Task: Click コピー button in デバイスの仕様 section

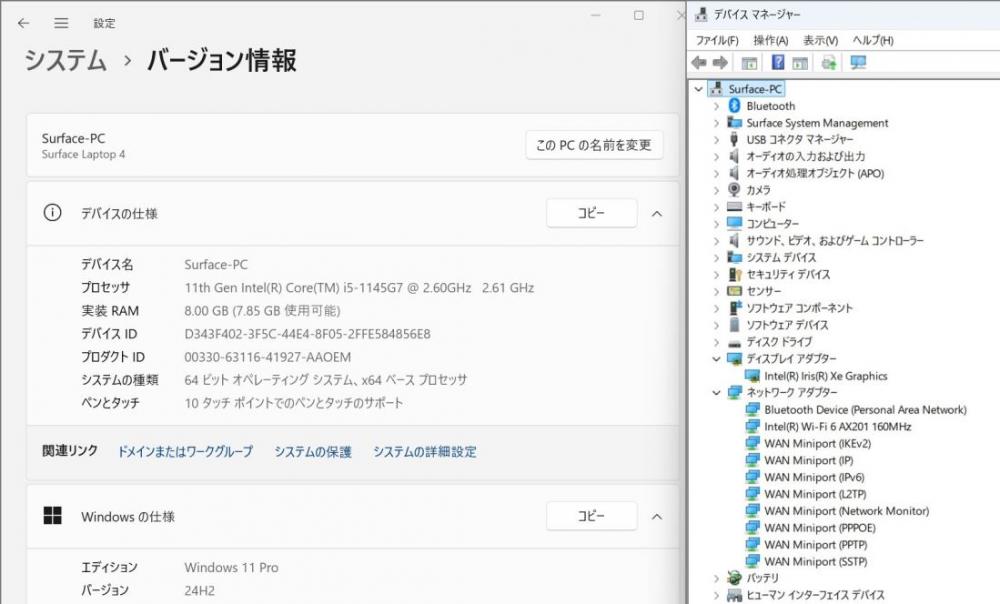Action: coord(591,212)
